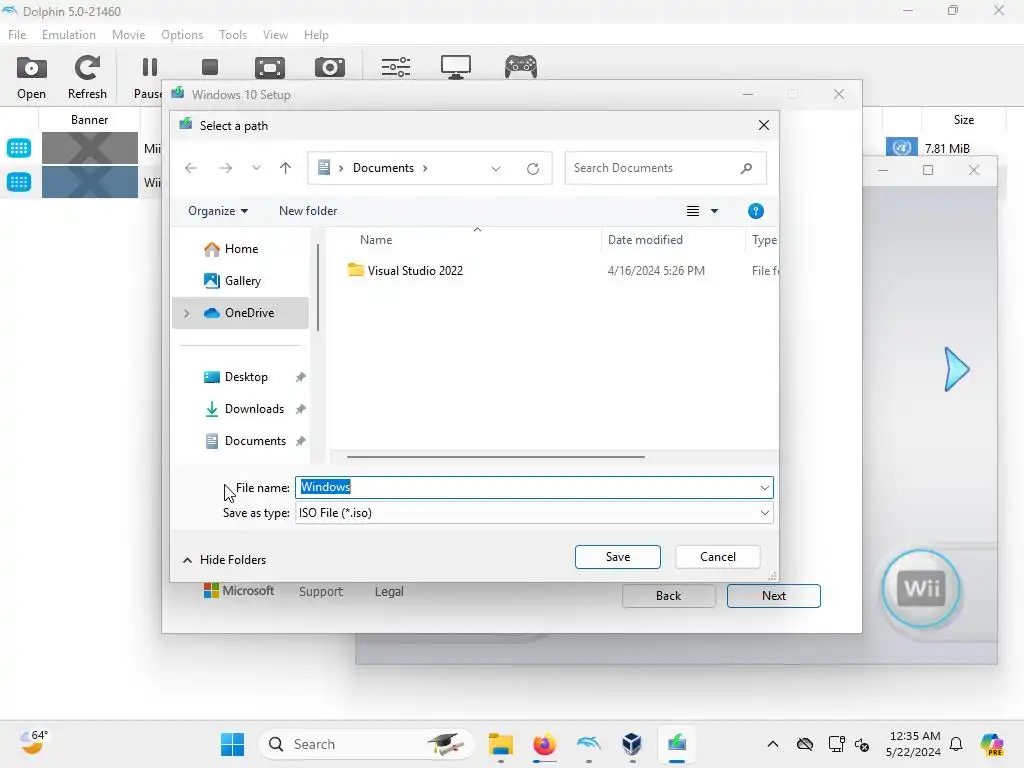Viewport: 1024px width, 768px height.
Task: Open recent locations chevron dropdown
Action: coord(256,168)
